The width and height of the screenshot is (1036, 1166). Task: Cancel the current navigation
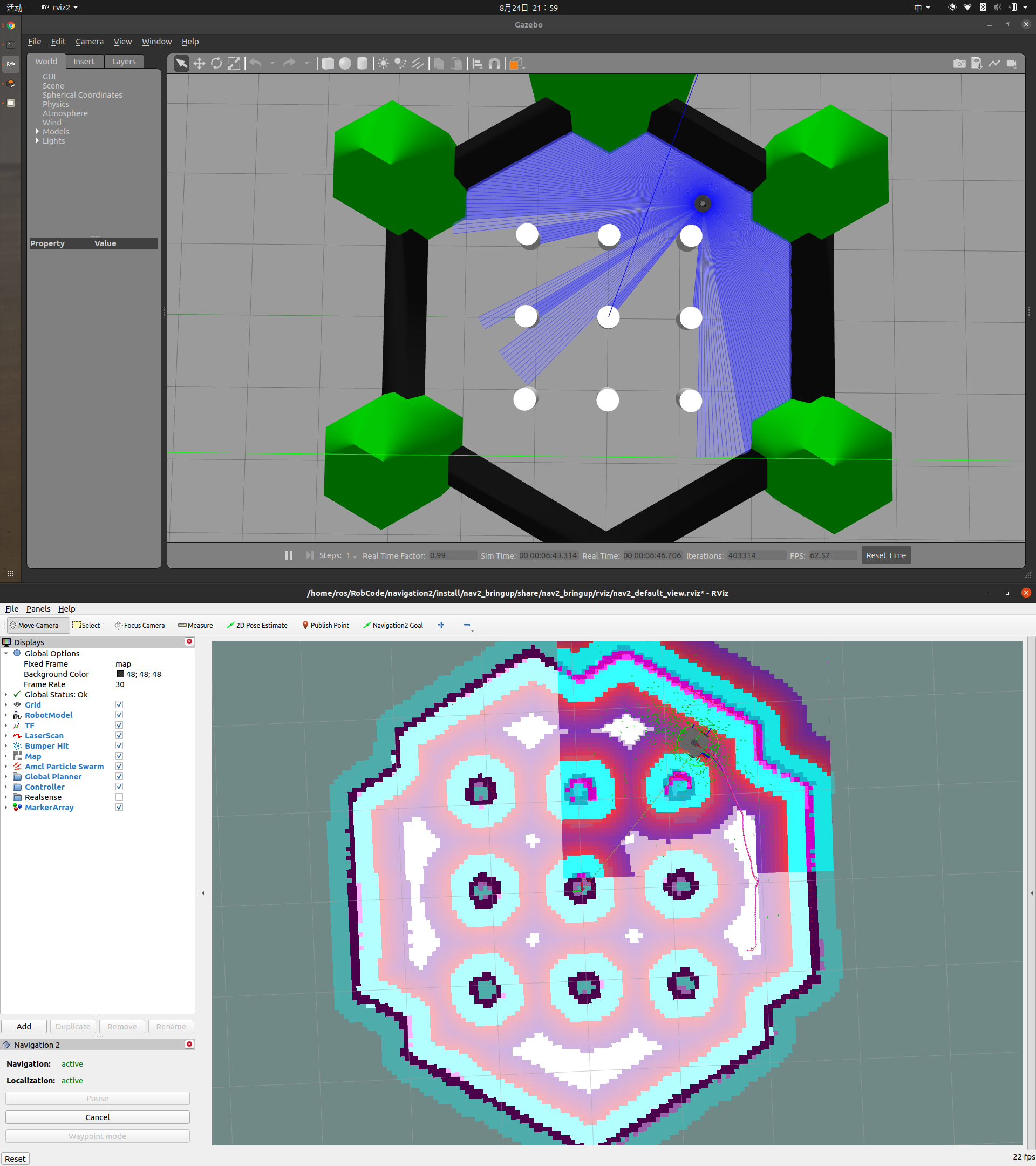[x=98, y=1117]
